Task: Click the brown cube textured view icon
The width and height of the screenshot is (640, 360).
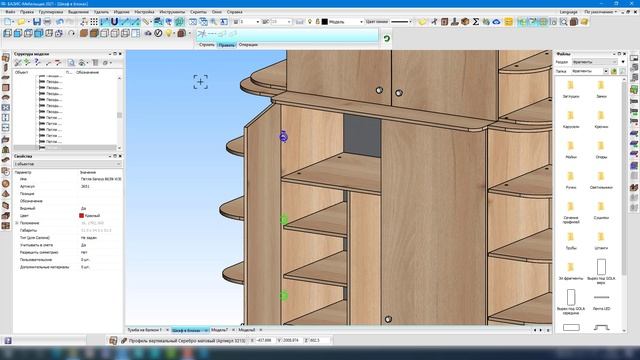Action: pyautogui.click(x=94, y=33)
